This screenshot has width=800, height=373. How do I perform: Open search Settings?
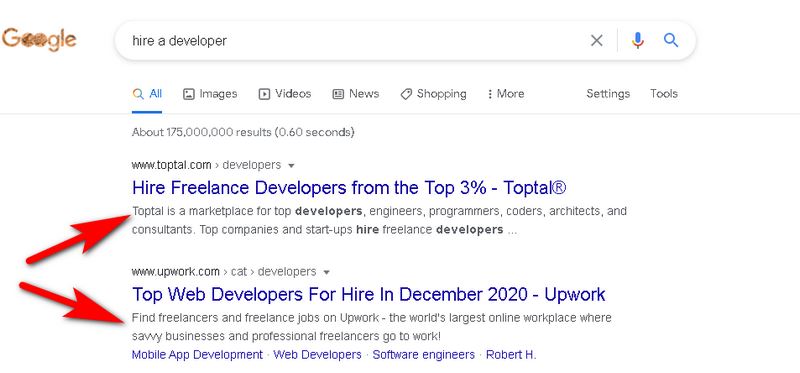click(x=608, y=94)
